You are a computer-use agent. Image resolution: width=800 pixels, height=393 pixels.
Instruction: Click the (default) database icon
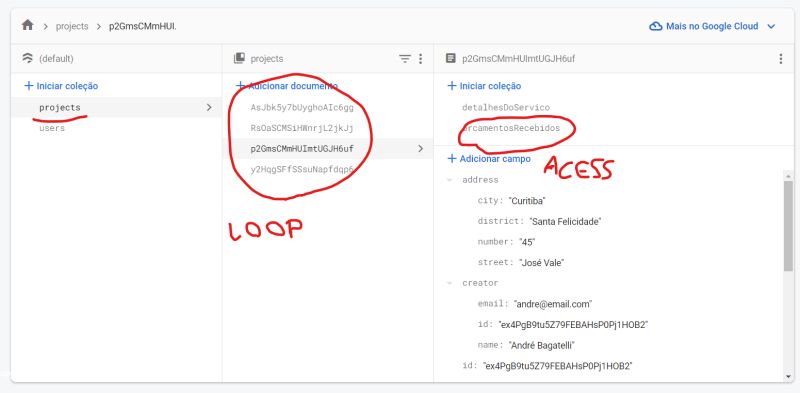(x=28, y=58)
